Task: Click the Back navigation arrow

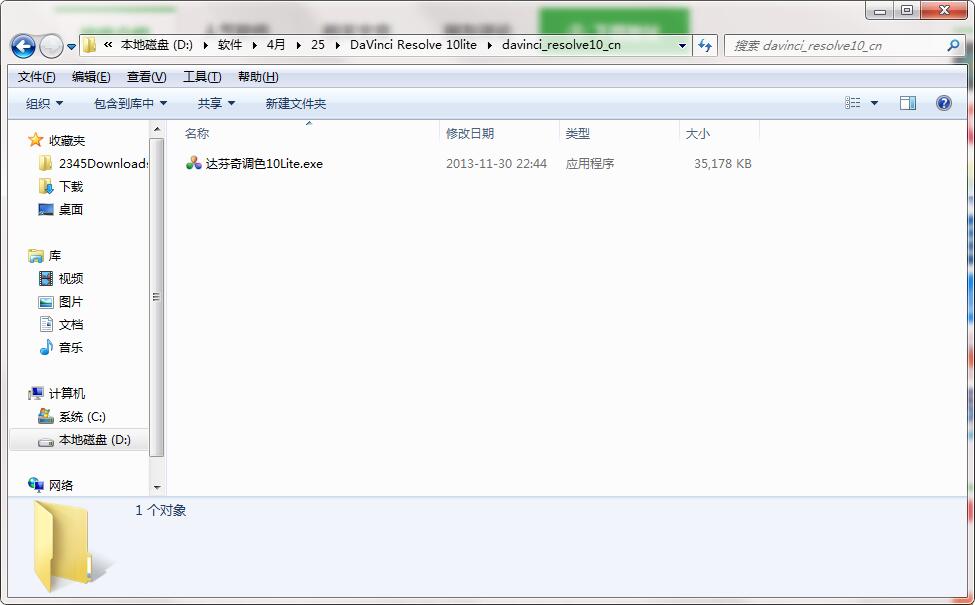Action: coord(23,46)
